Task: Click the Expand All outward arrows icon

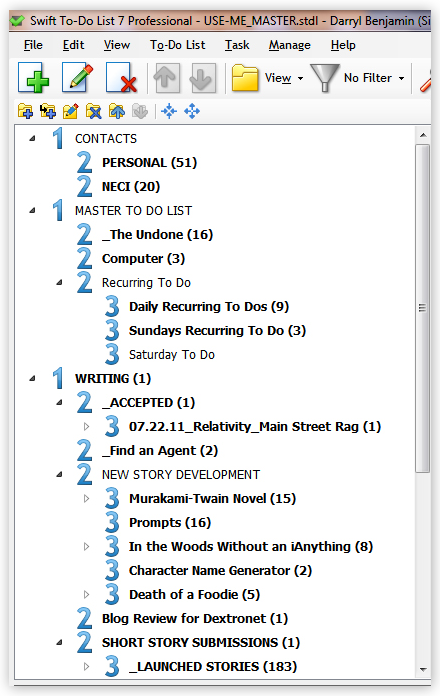Action: point(192,111)
